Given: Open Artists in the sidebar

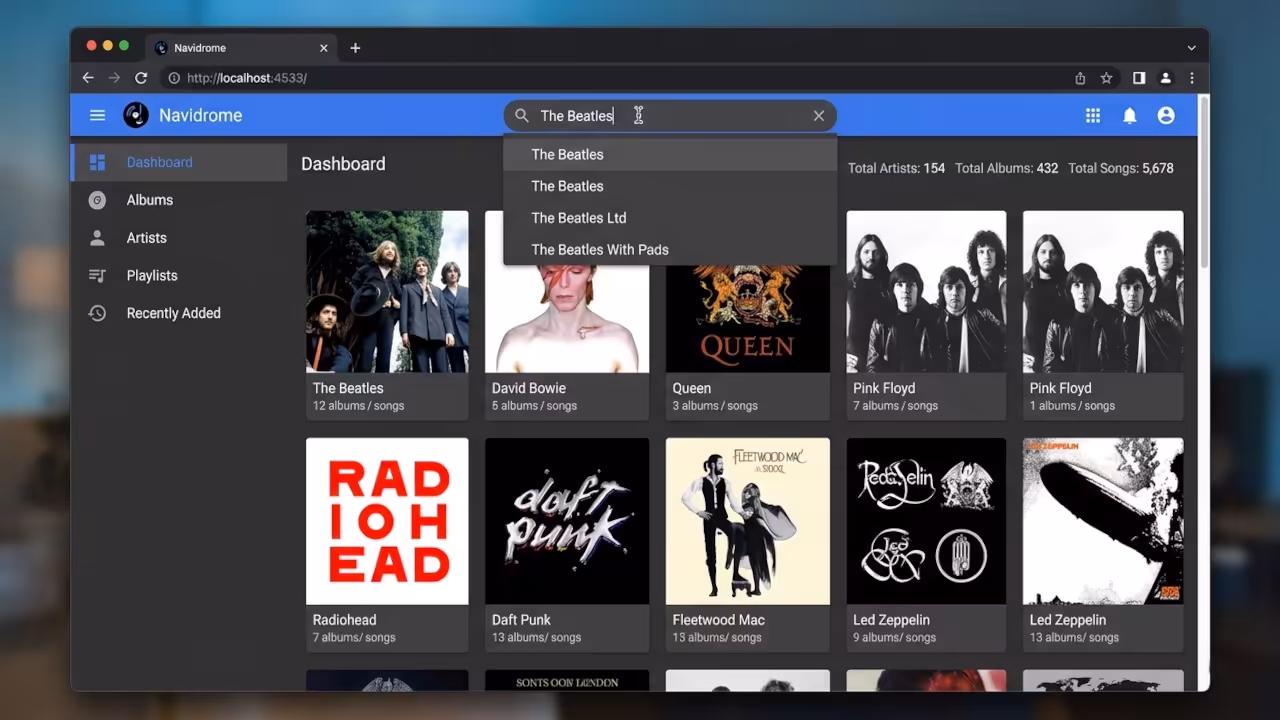Looking at the screenshot, I should (x=179, y=238).
